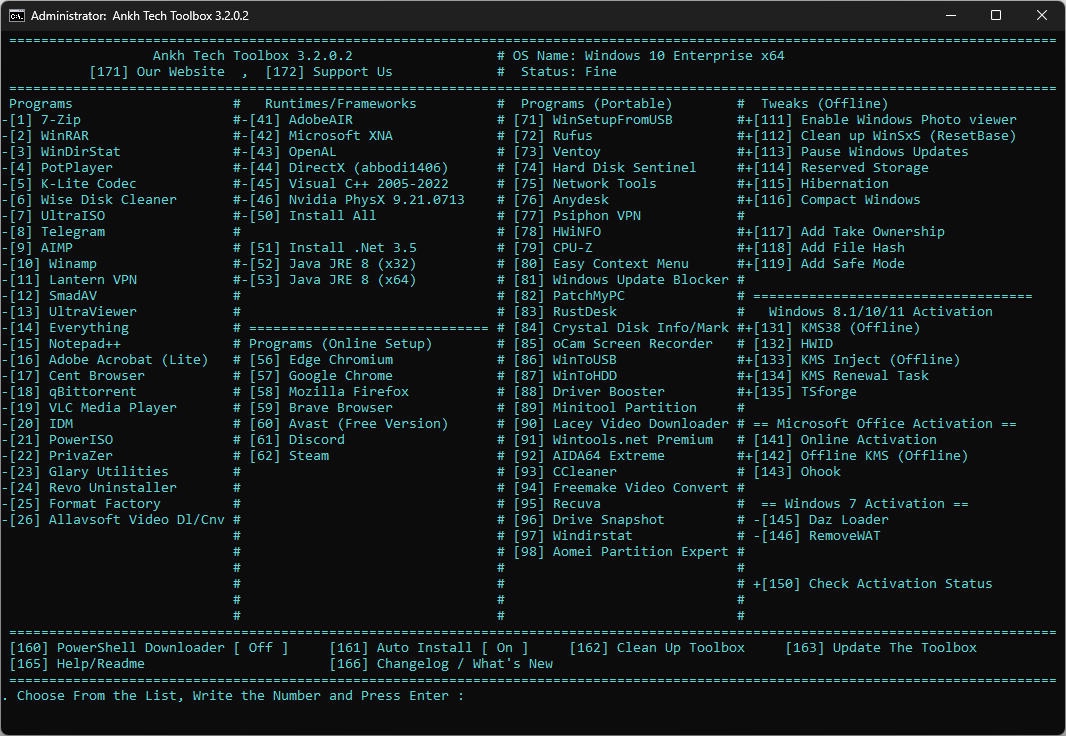The width and height of the screenshot is (1066, 736).
Task: Click the RustDesk entry
Action: coord(565,312)
